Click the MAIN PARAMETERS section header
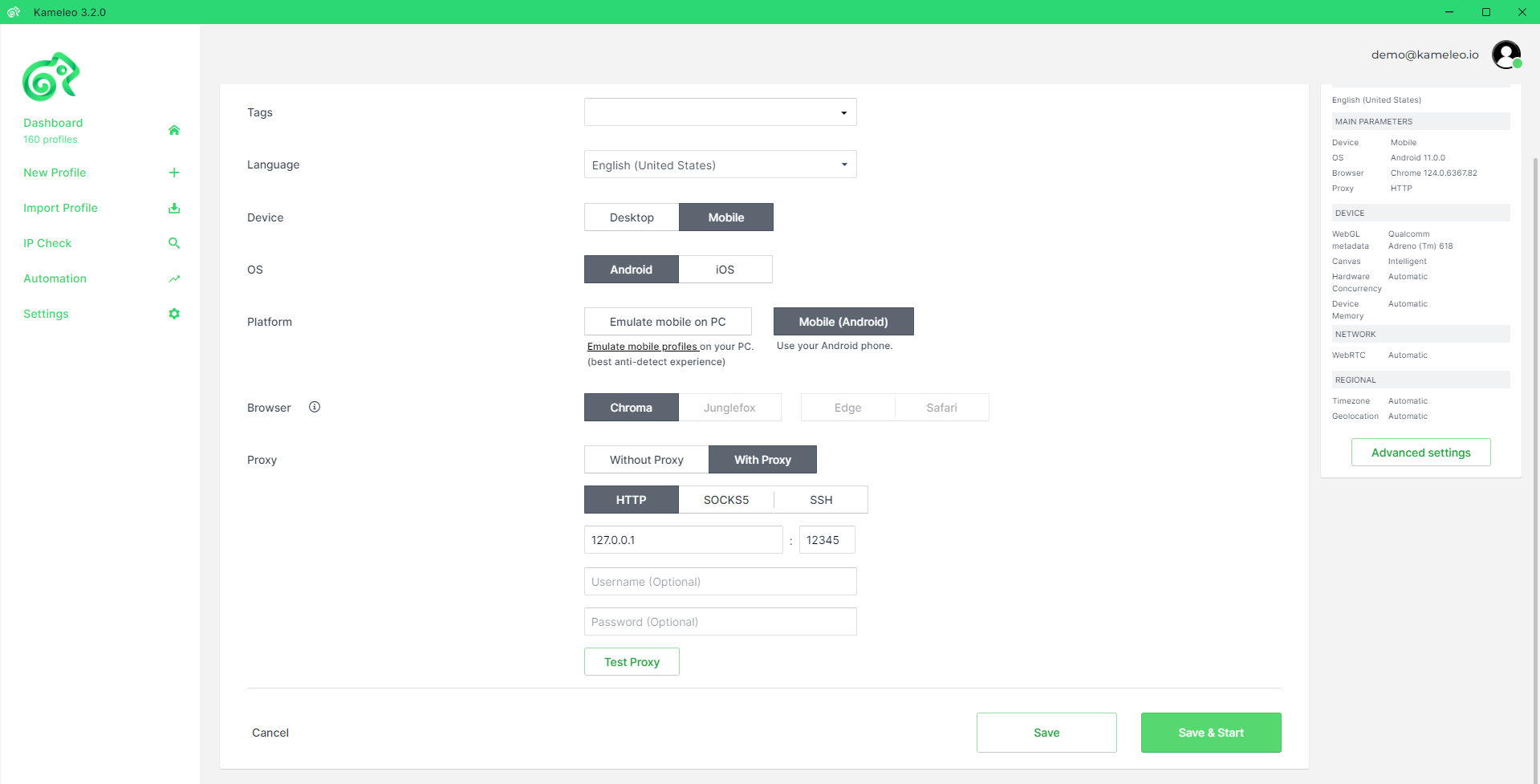Image resolution: width=1540 pixels, height=784 pixels. click(x=1421, y=121)
